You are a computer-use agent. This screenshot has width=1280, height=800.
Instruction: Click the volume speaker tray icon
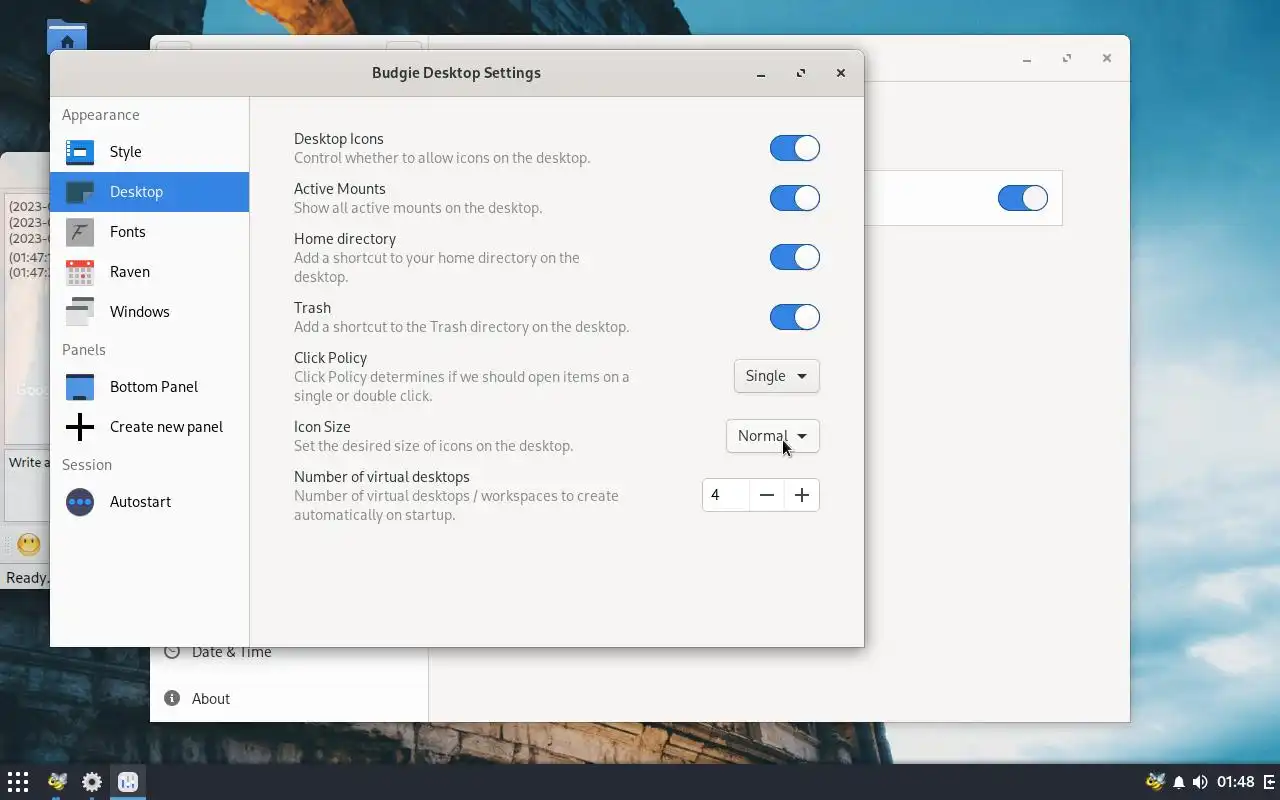[1200, 782]
